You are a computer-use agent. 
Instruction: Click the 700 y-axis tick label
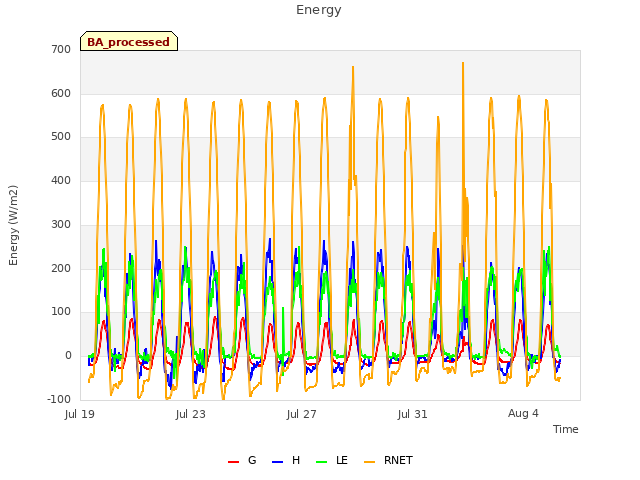[x=61, y=49]
